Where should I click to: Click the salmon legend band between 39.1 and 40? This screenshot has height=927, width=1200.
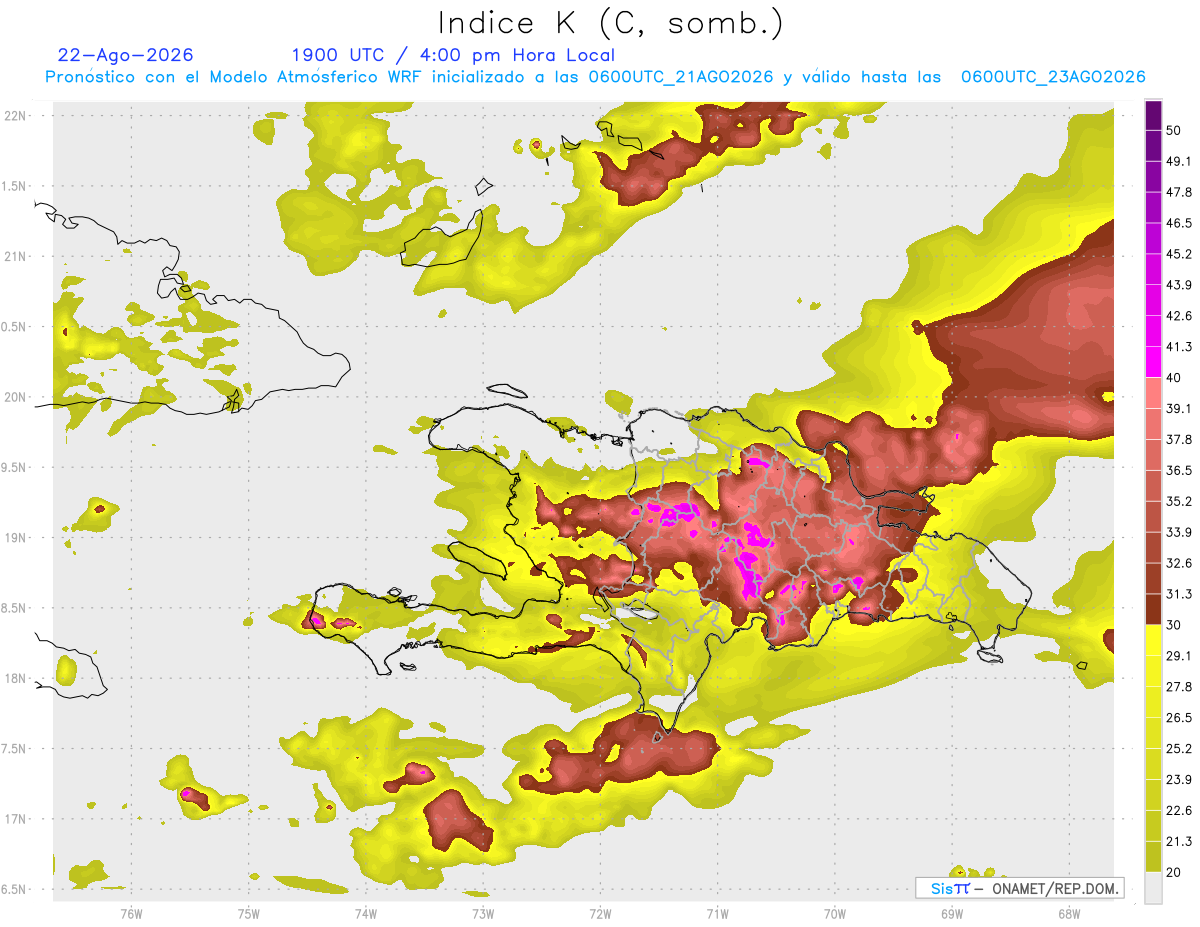point(1153,393)
